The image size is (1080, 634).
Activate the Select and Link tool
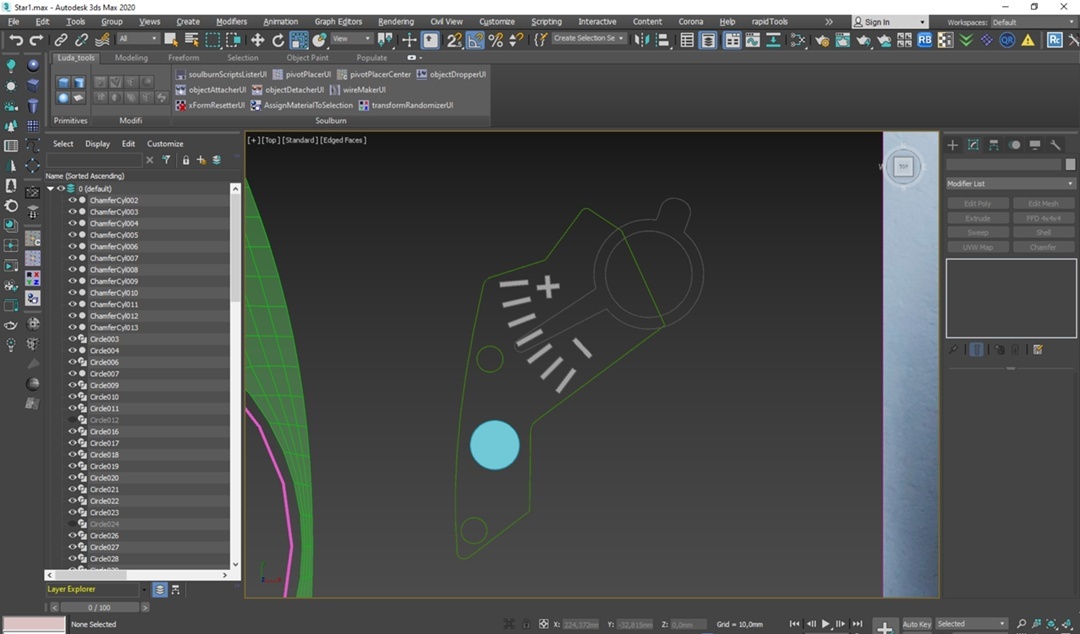pos(61,40)
